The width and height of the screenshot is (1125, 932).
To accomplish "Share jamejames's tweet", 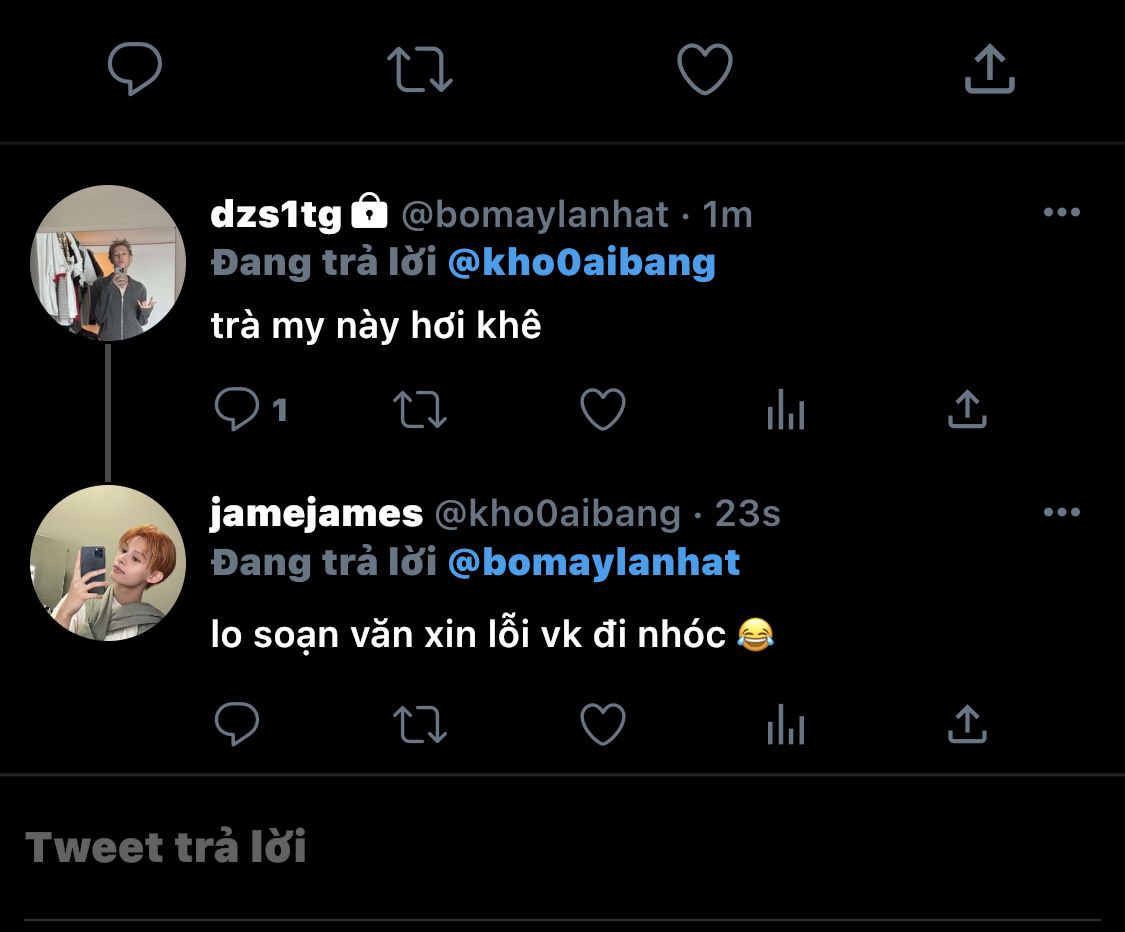I will [x=967, y=724].
